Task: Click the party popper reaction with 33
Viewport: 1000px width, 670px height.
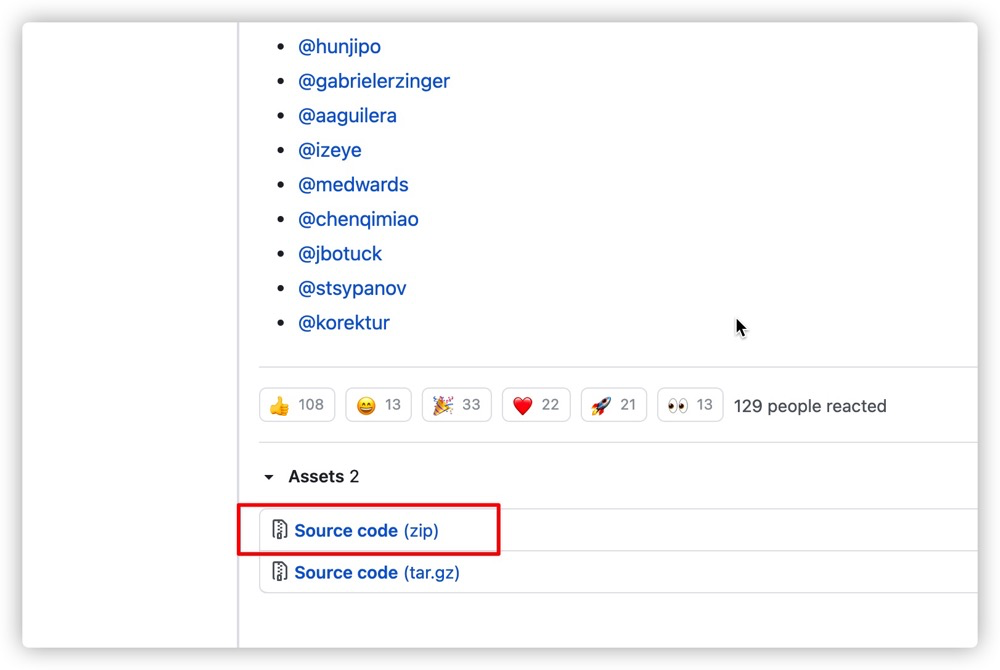Action: pos(456,405)
